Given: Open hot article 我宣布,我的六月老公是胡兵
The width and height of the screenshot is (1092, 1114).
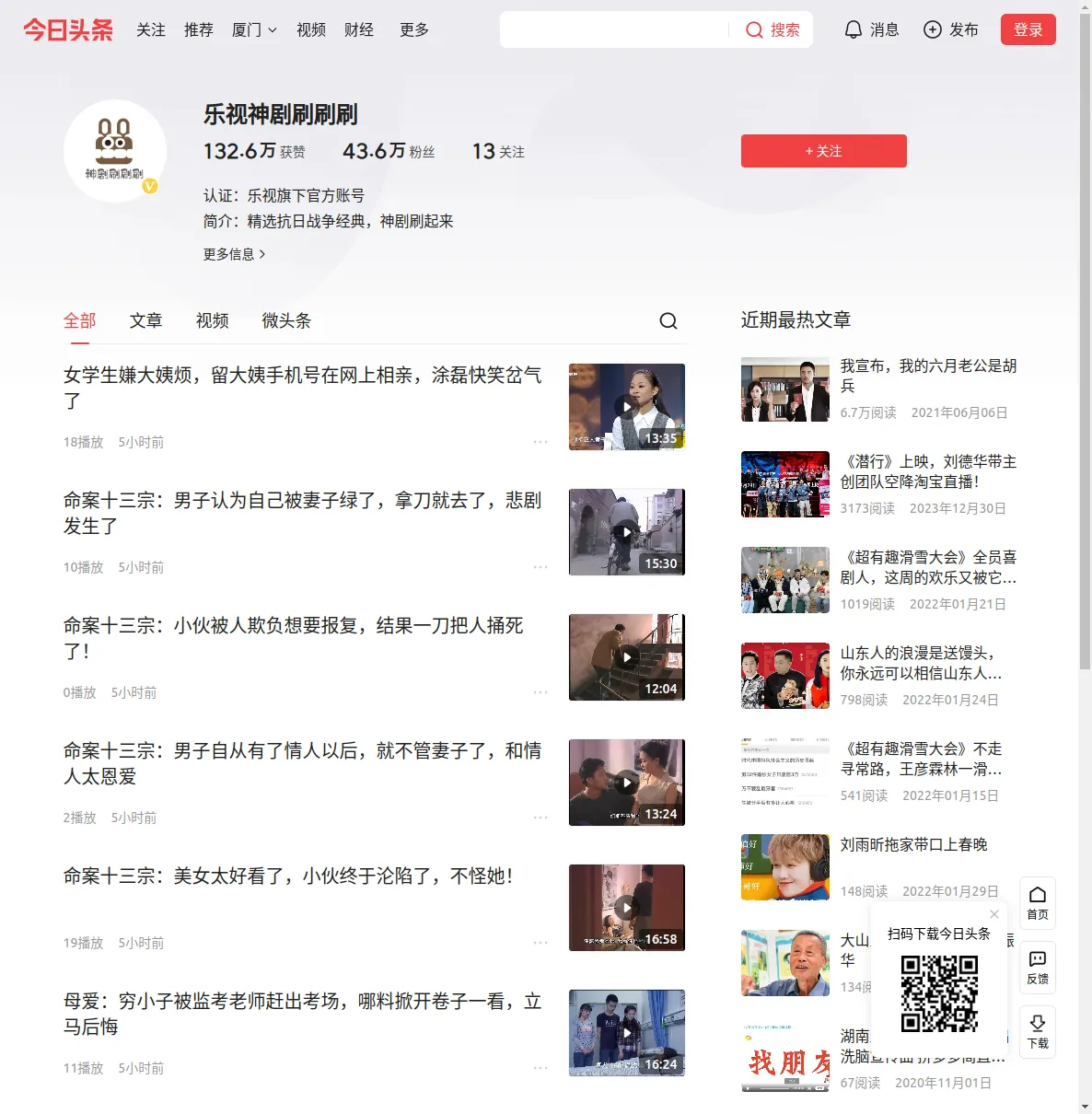Looking at the screenshot, I should 929,376.
